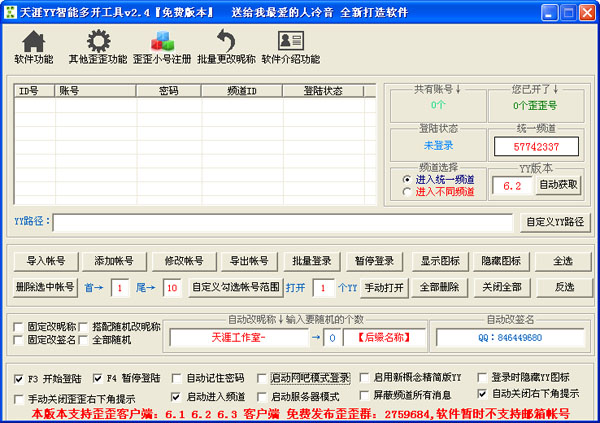Click the 频道ID column header

(x=242, y=91)
